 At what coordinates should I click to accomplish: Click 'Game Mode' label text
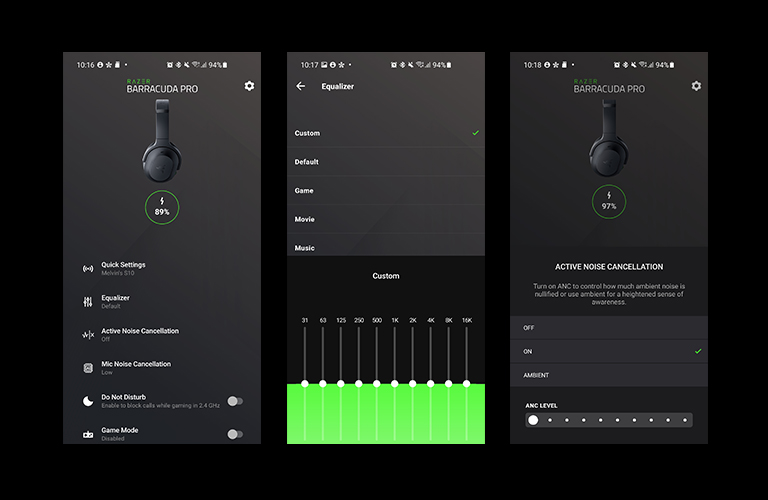click(x=120, y=430)
